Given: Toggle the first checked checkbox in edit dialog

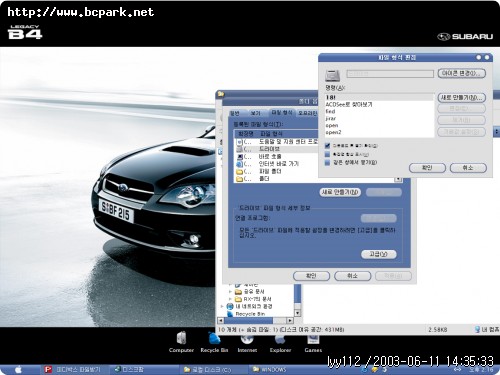Looking at the screenshot, I should [x=327, y=146].
